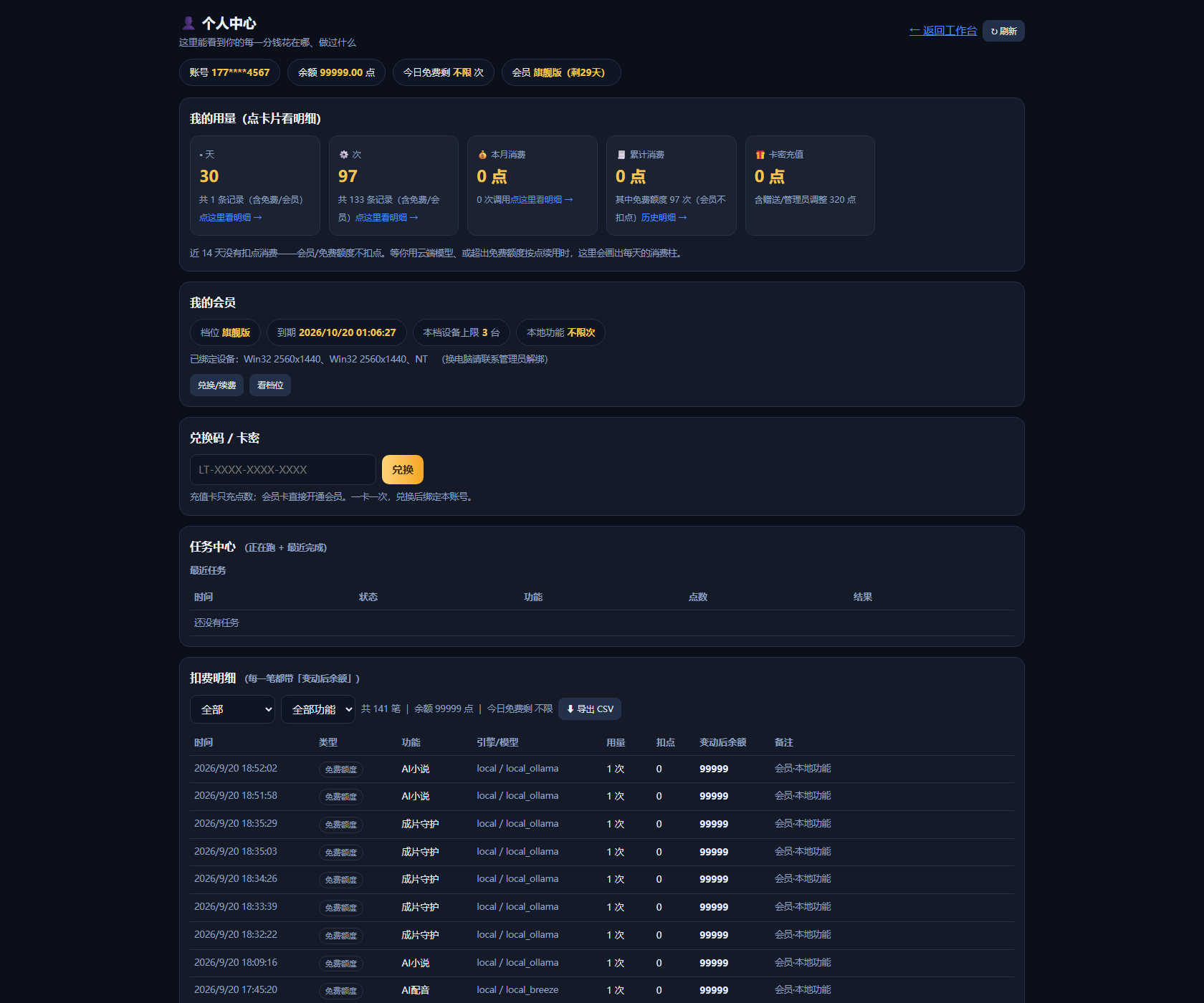Click 会员·本地功能 in the 18:32:22 row
Screen dimensions: 1204x1003
[x=803, y=934]
